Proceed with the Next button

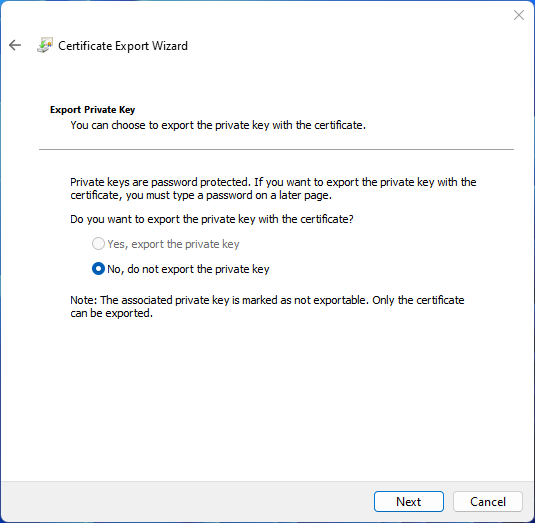click(x=409, y=502)
